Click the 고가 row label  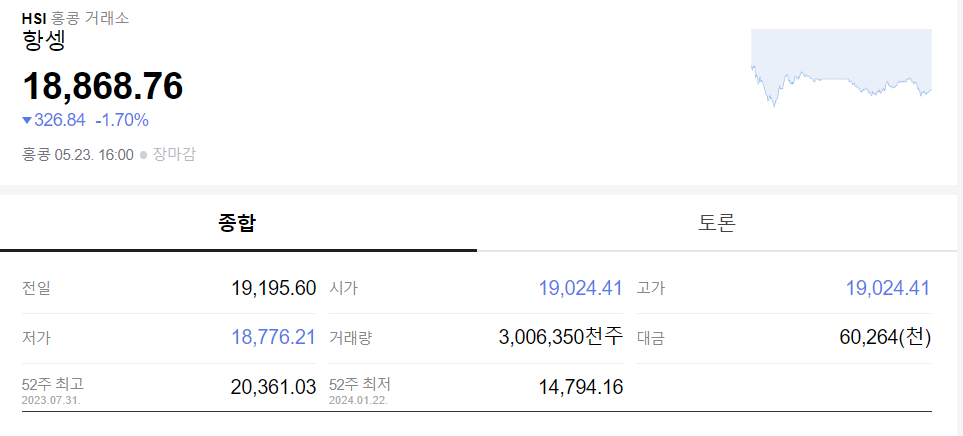pos(650,288)
